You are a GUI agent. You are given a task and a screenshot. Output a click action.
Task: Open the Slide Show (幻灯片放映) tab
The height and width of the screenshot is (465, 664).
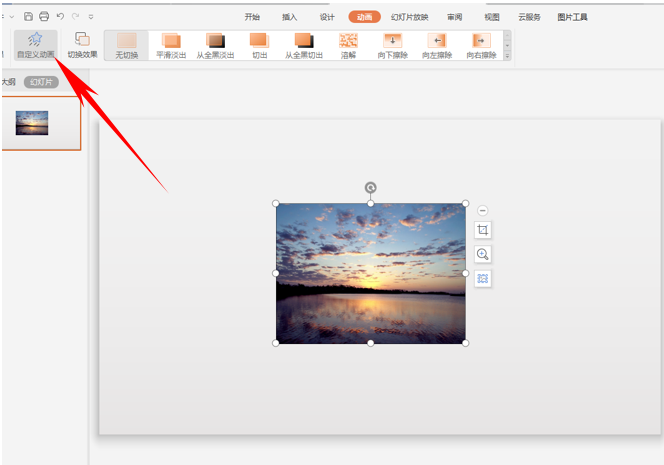pyautogui.click(x=409, y=17)
